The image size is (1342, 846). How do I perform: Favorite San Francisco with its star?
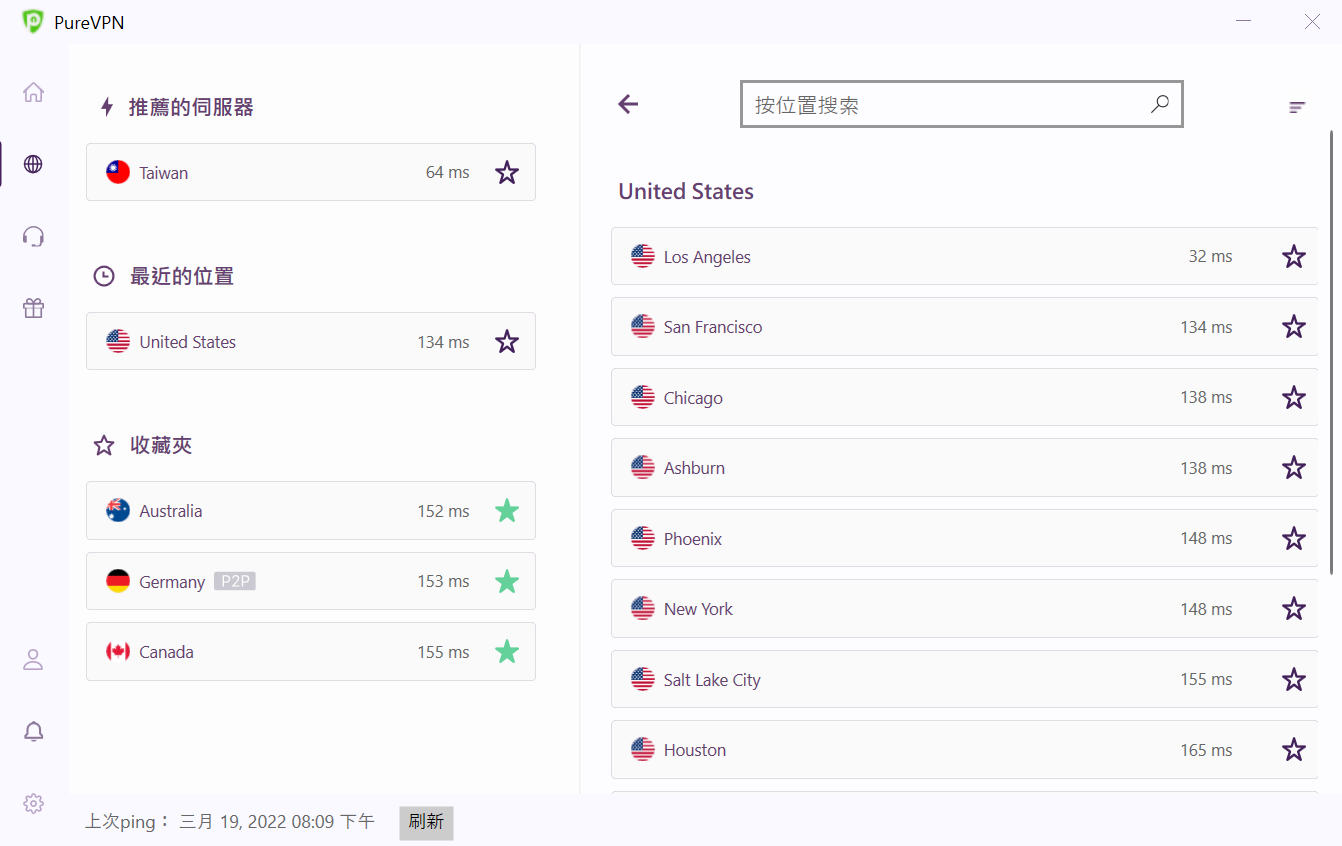pos(1294,327)
